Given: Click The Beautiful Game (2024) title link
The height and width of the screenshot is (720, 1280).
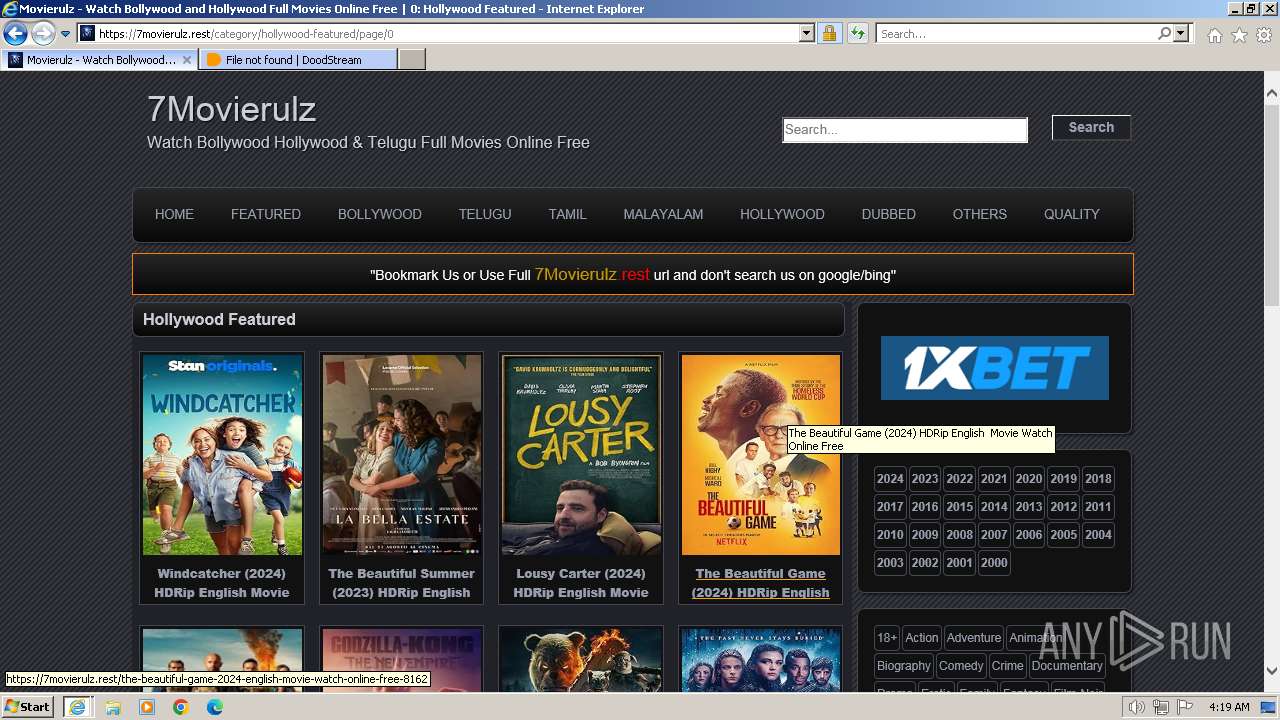Looking at the screenshot, I should coord(761,583).
